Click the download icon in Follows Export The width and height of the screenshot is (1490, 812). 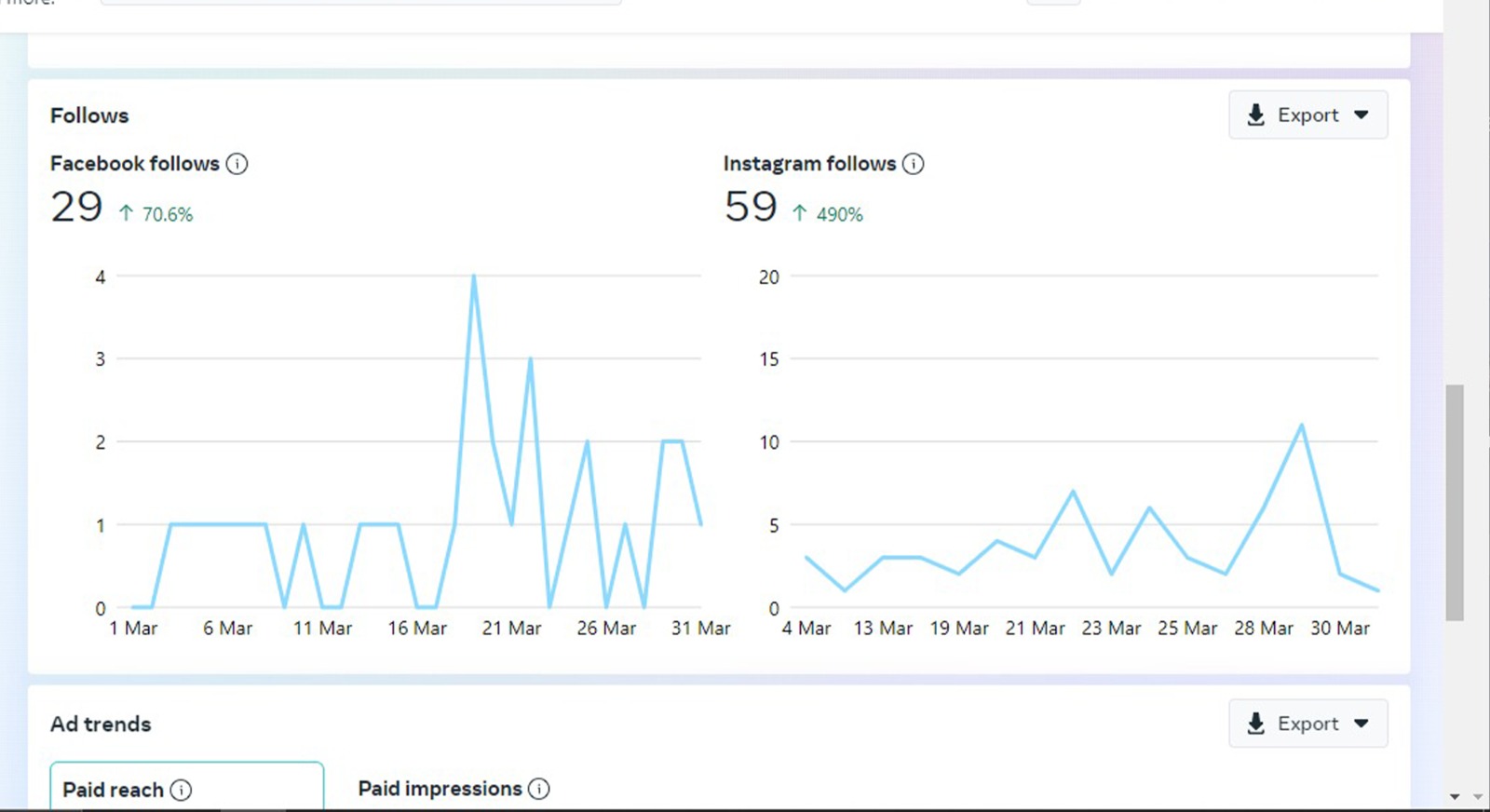click(x=1256, y=115)
